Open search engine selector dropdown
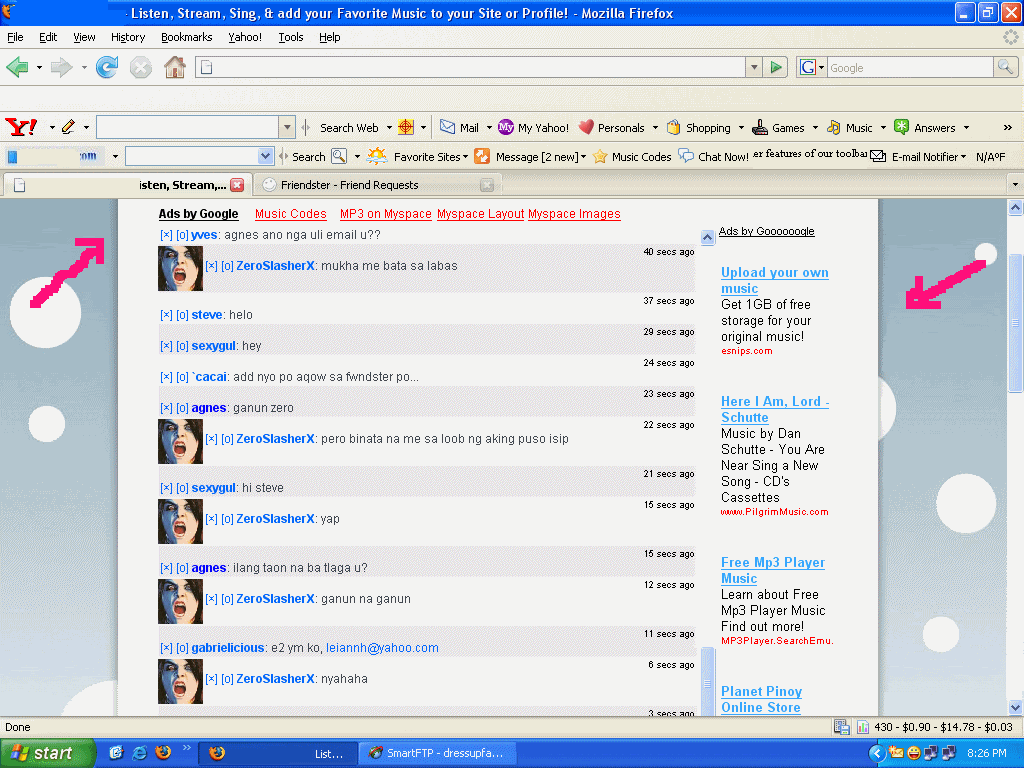The width and height of the screenshot is (1024, 768). click(822, 67)
